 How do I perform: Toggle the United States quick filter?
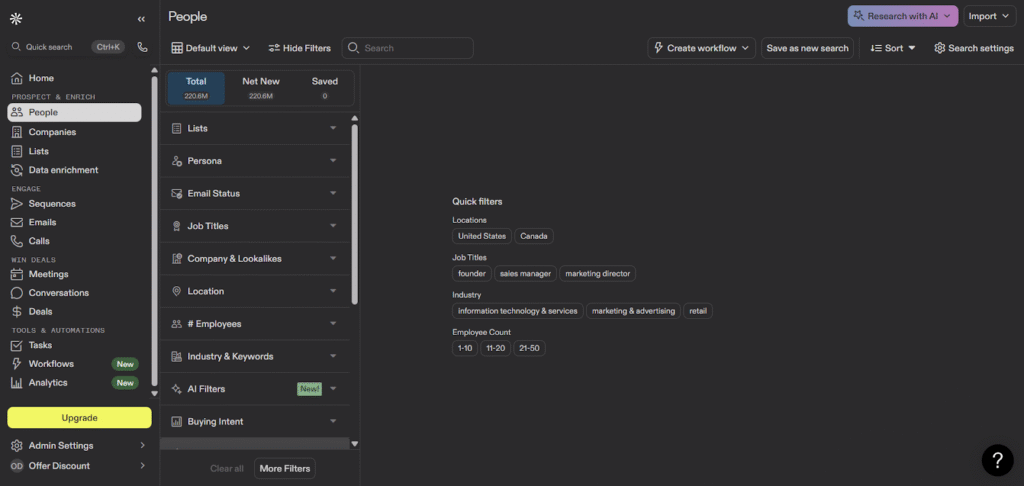[x=481, y=237]
